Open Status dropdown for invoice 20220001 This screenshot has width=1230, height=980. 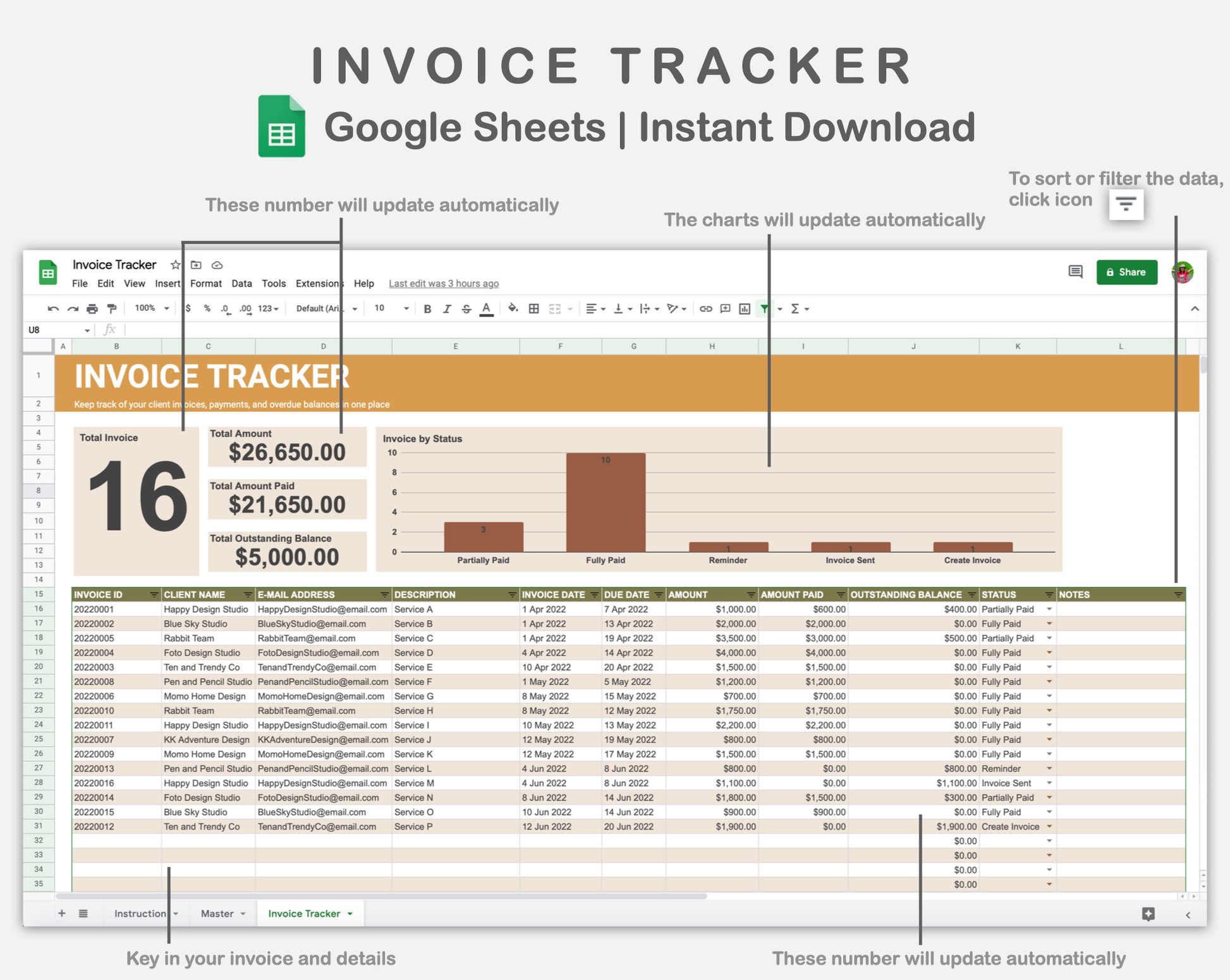[x=1049, y=609]
